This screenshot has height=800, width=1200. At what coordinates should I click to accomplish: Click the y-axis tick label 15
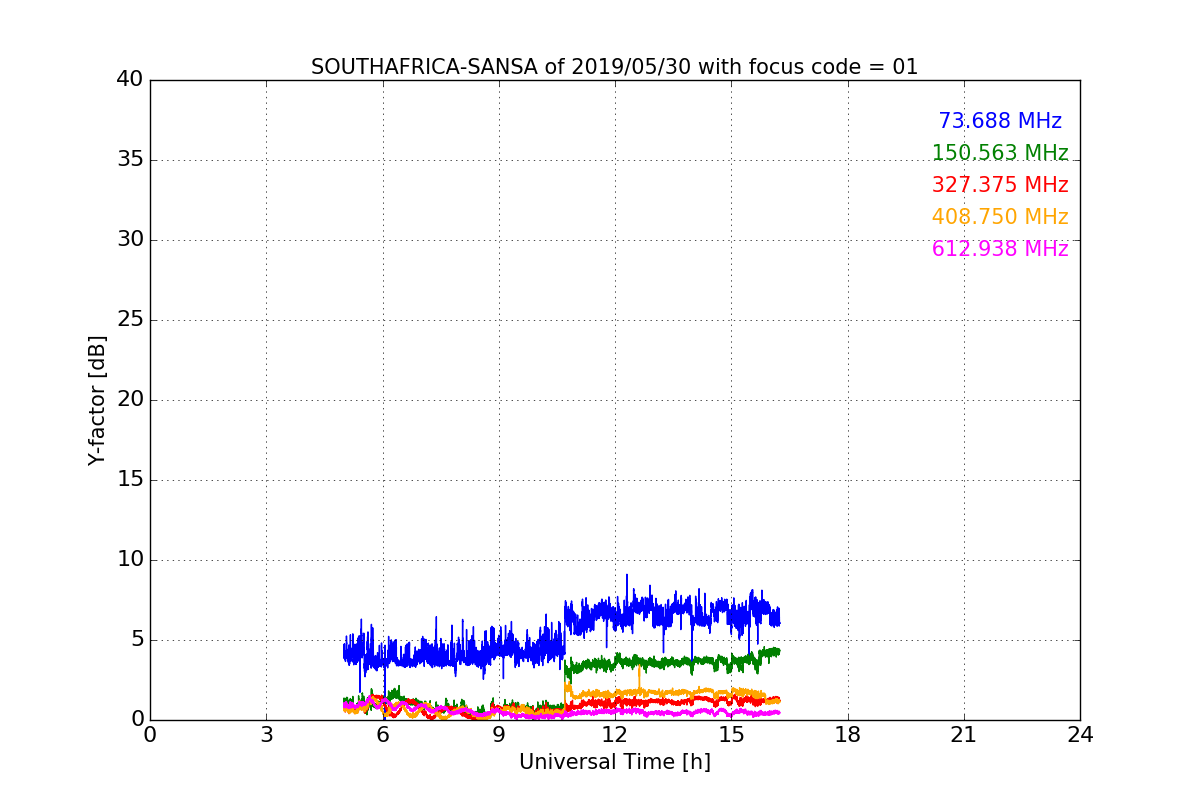coord(130,480)
